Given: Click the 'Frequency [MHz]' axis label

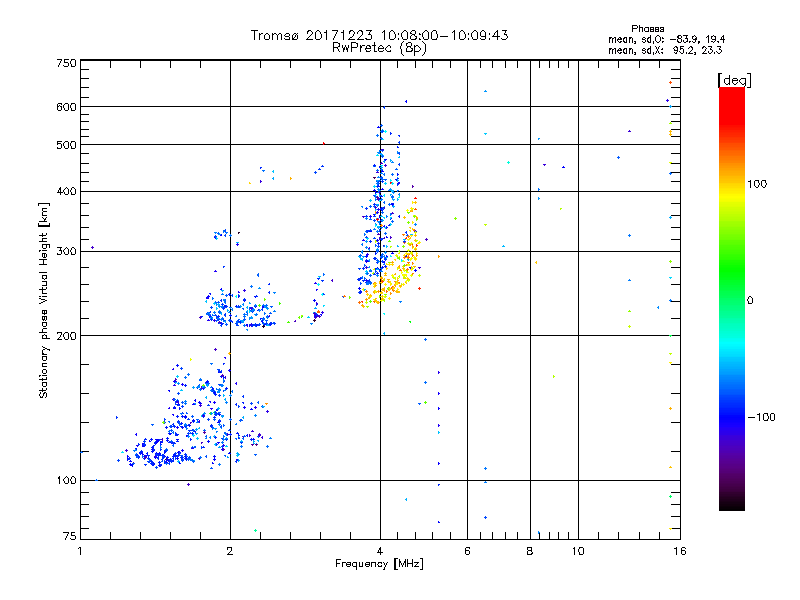Looking at the screenshot, I should (x=379, y=564).
